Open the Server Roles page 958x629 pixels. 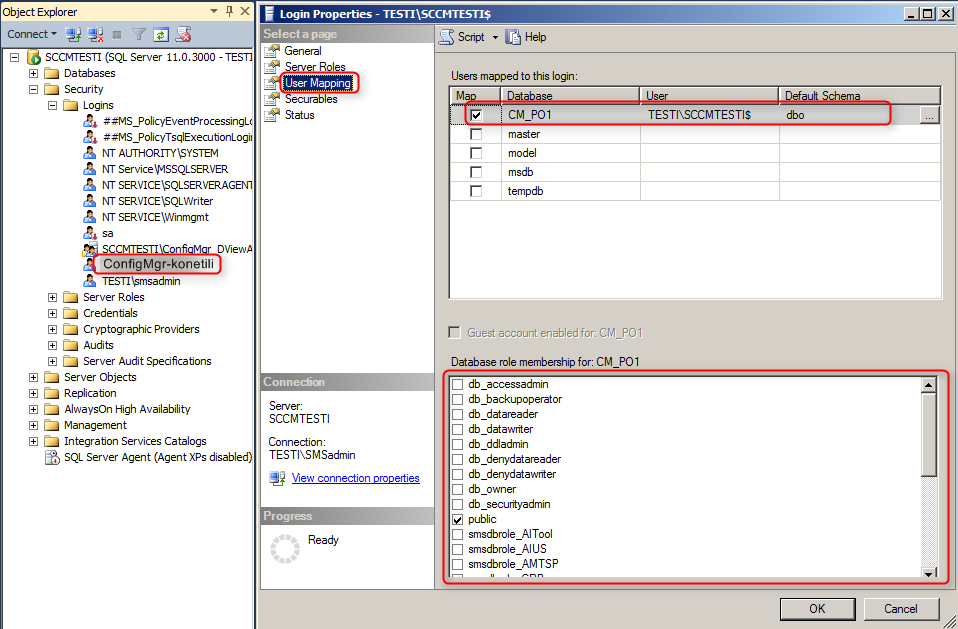point(315,67)
